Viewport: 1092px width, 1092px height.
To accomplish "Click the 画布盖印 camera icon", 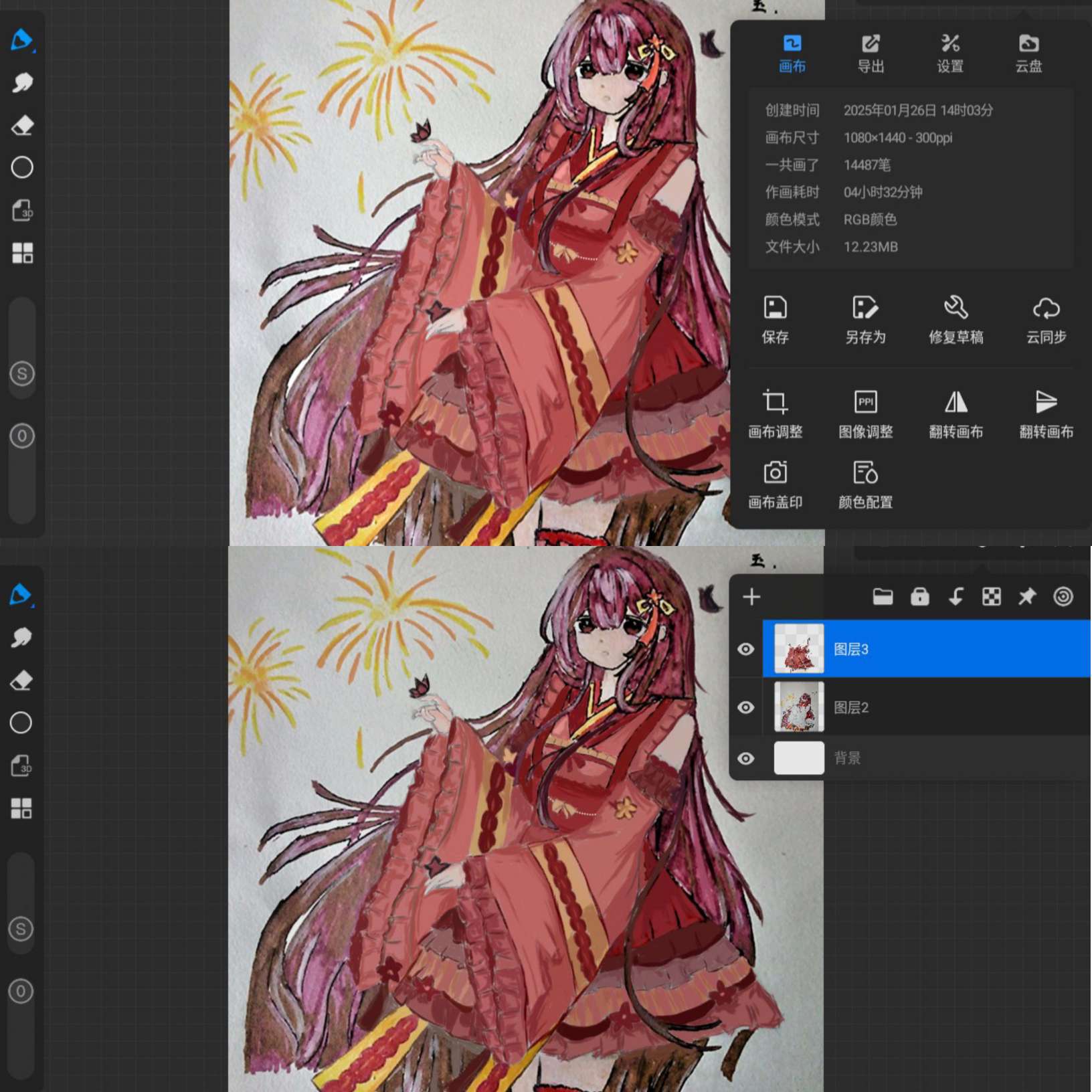I will click(x=775, y=472).
